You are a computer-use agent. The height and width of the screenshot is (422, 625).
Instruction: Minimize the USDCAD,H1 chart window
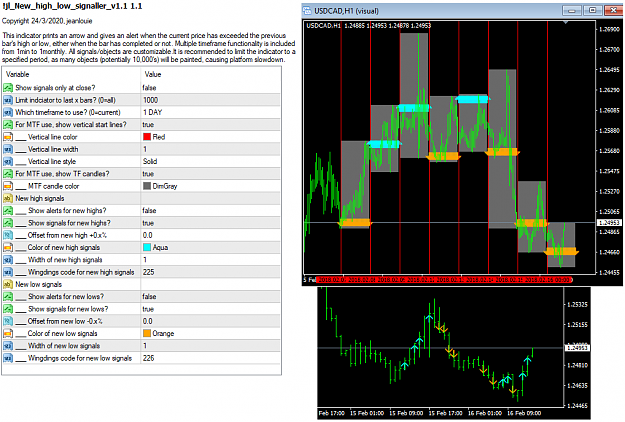(572, 10)
